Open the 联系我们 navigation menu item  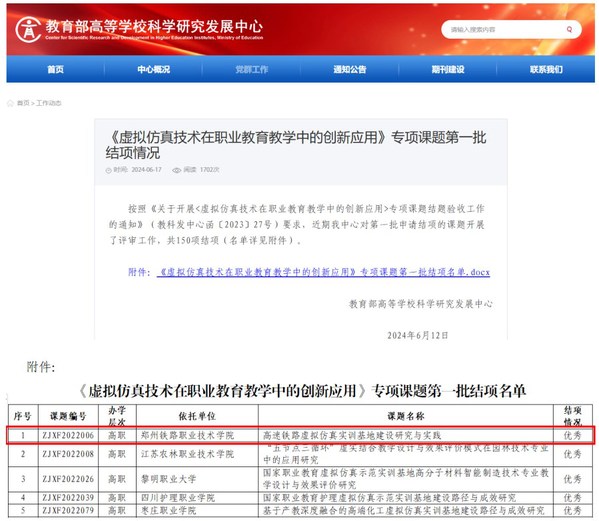pos(546,70)
